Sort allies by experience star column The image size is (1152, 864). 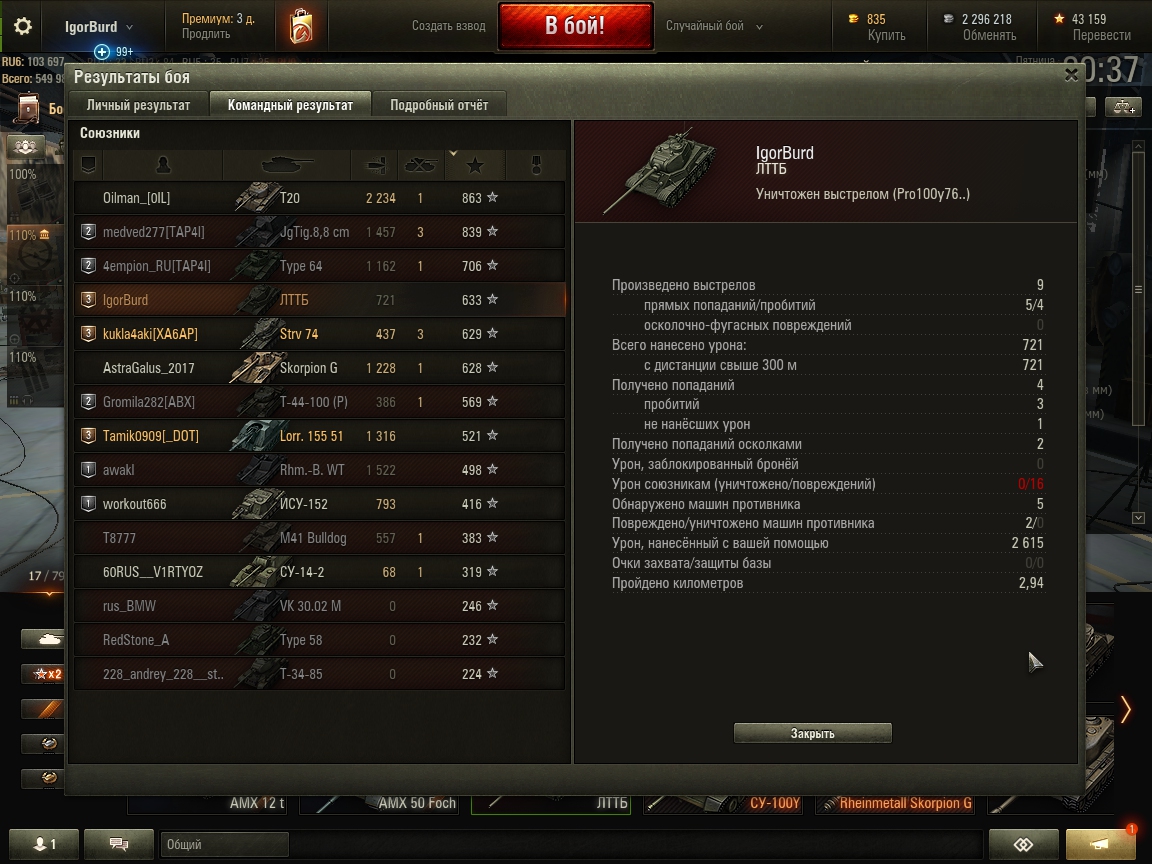click(475, 165)
